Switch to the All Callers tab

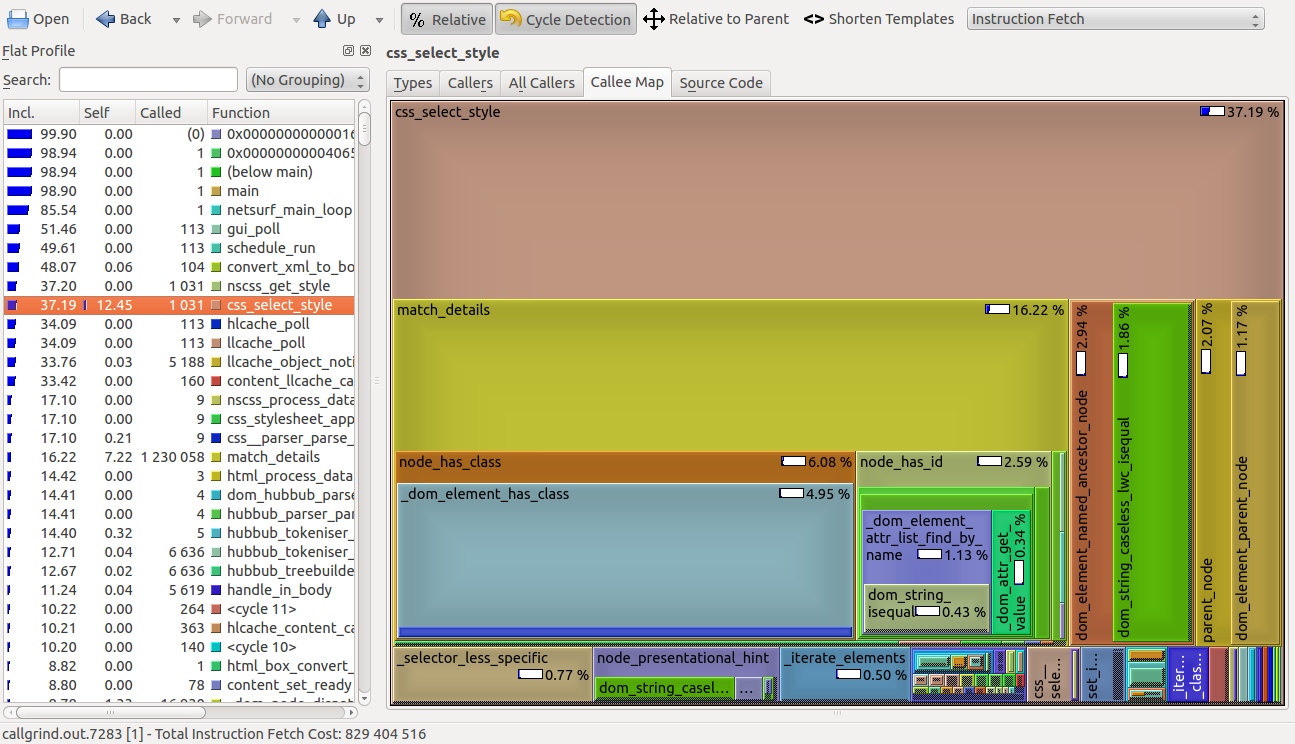coord(541,83)
